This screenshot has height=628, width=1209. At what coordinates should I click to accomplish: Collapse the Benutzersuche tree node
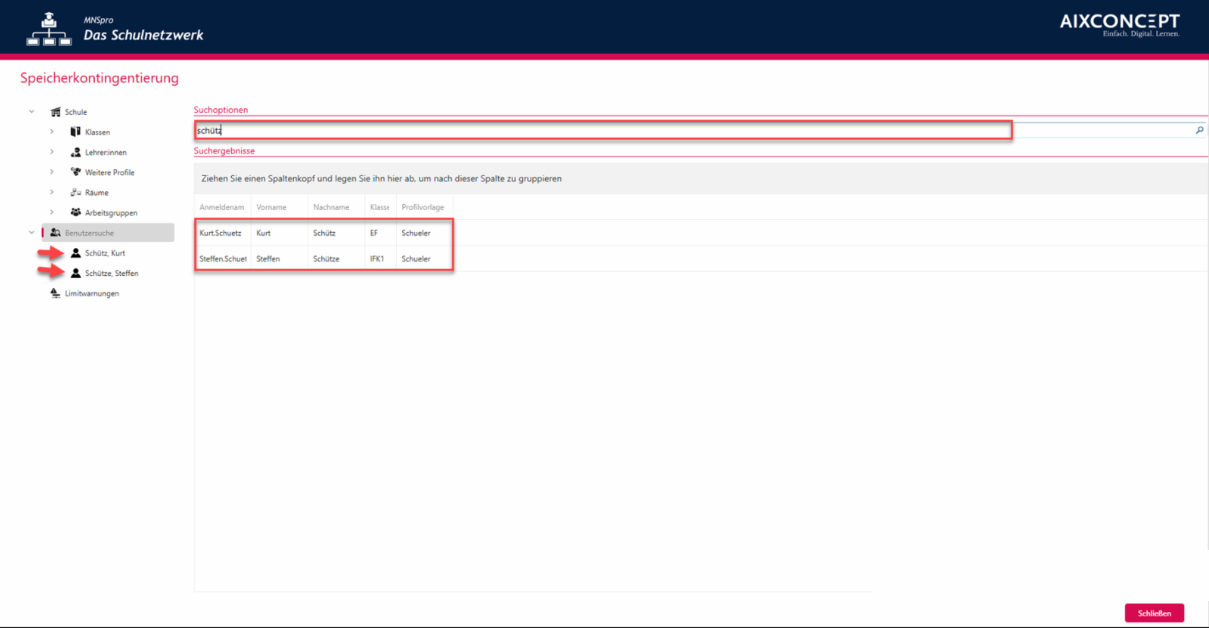tap(31, 232)
